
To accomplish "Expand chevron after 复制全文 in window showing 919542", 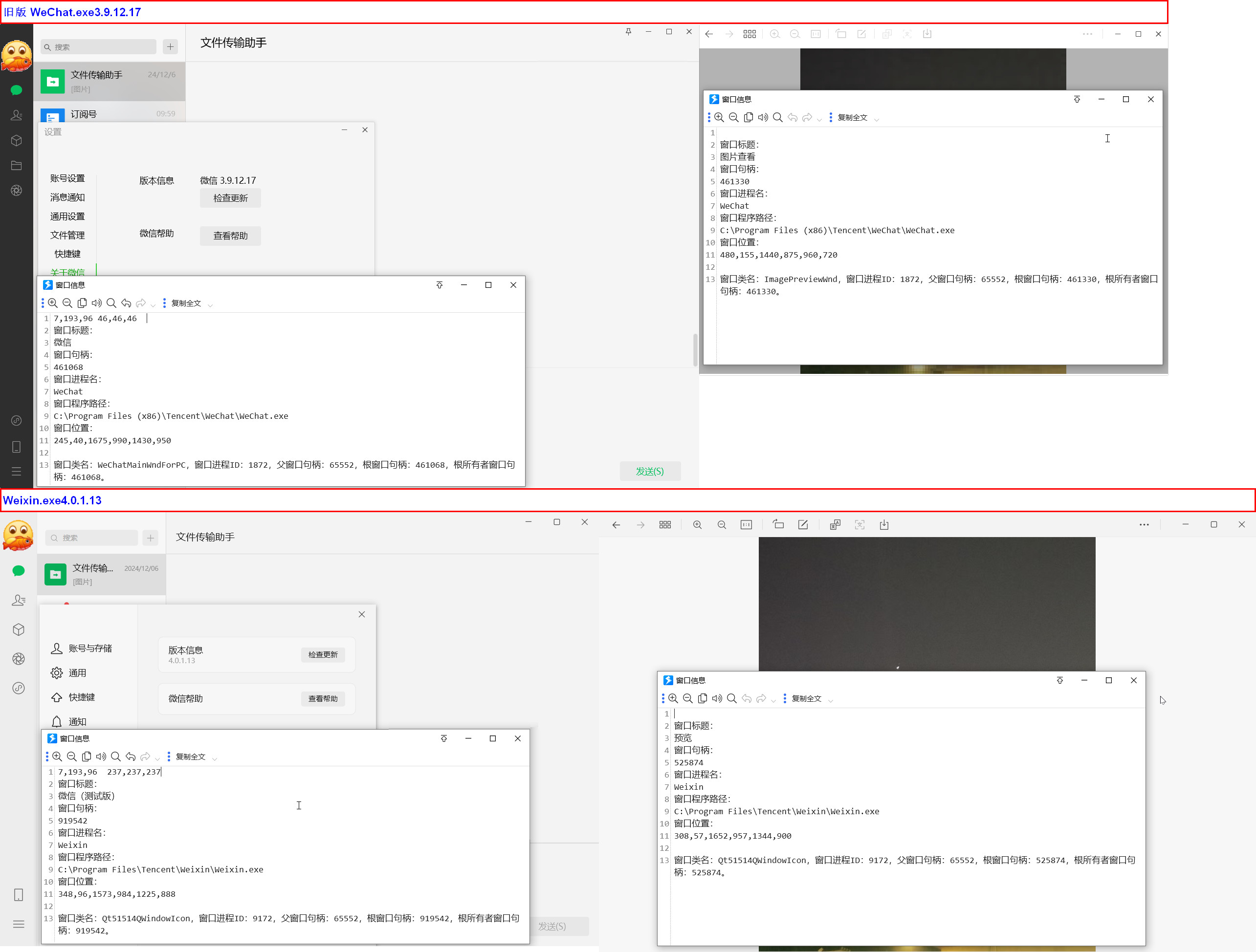I will [214, 758].
